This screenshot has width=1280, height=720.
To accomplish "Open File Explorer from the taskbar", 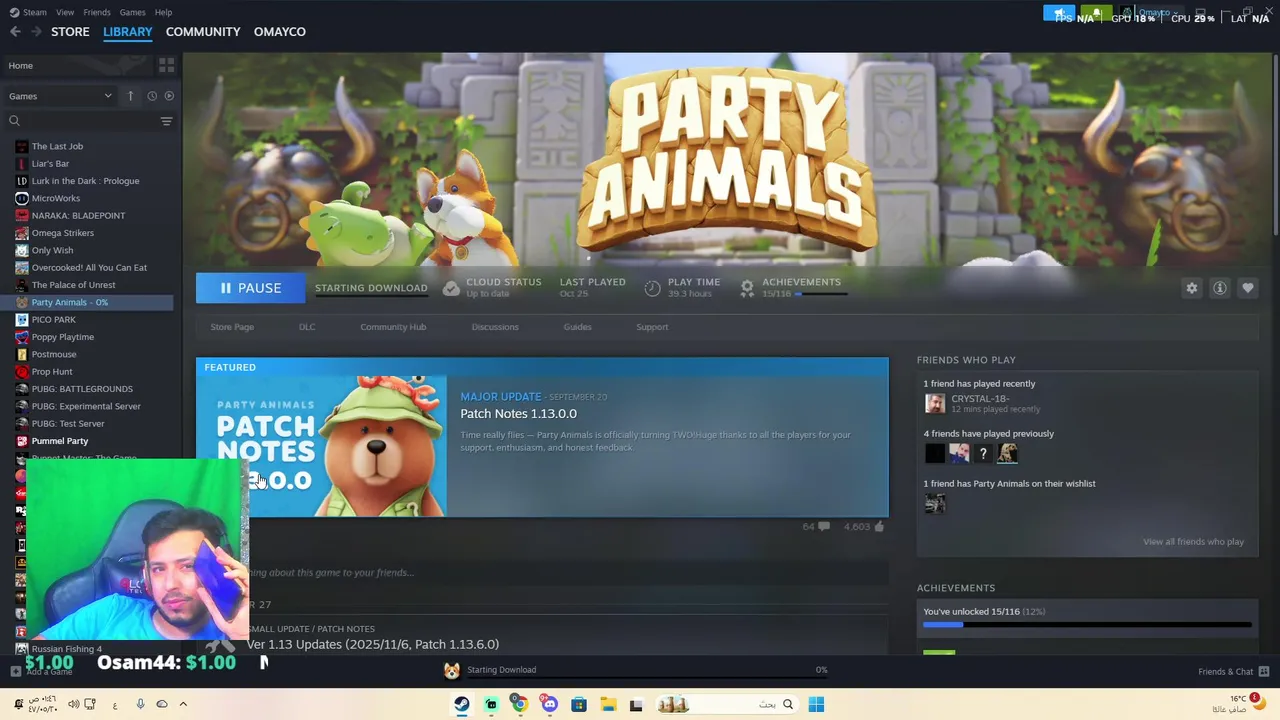I will coord(607,705).
